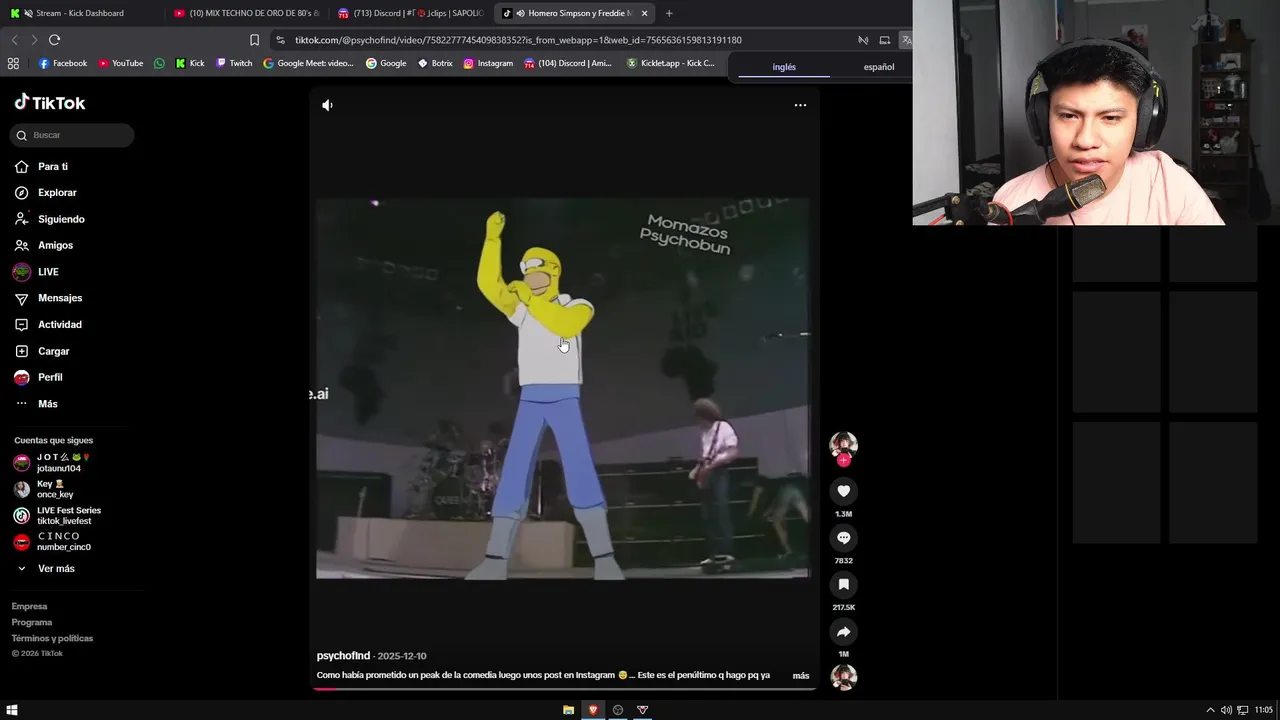The height and width of the screenshot is (720, 1280).
Task: Open the Facebook bookmark
Action: 63,63
